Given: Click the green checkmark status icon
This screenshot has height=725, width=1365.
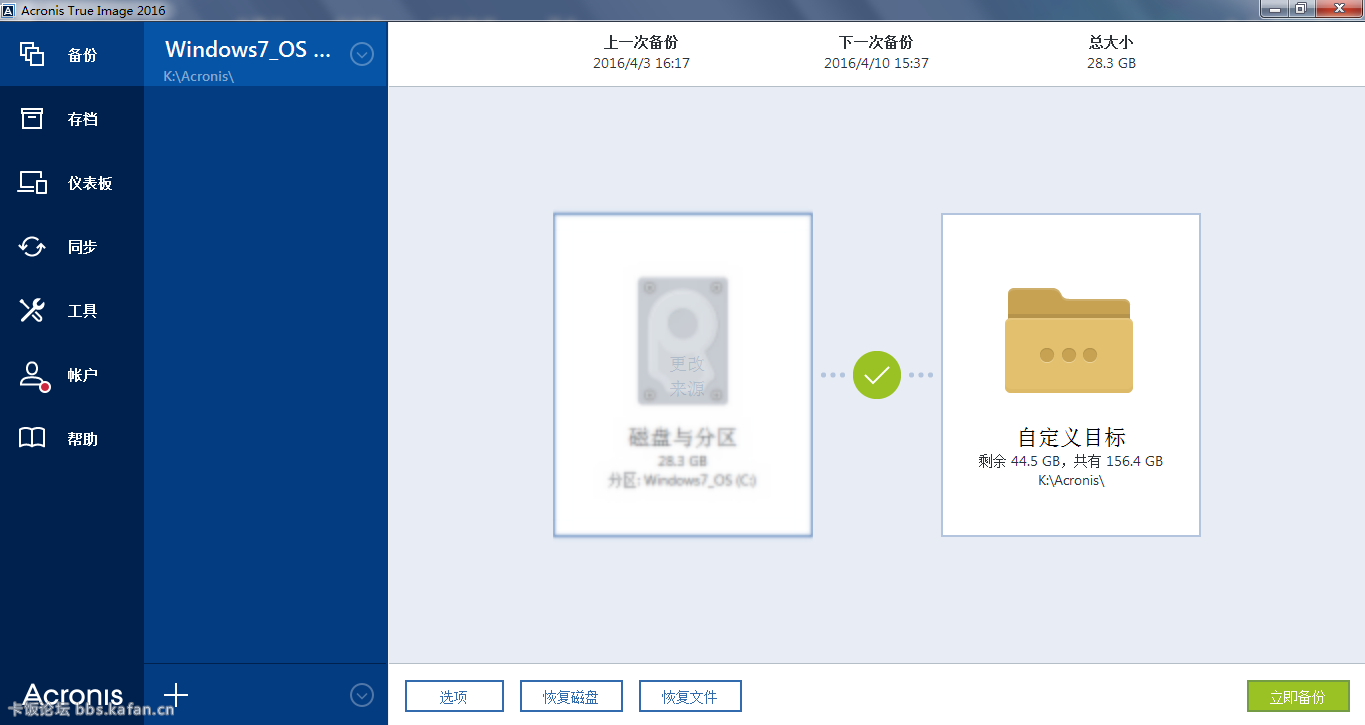Looking at the screenshot, I should [x=877, y=375].
